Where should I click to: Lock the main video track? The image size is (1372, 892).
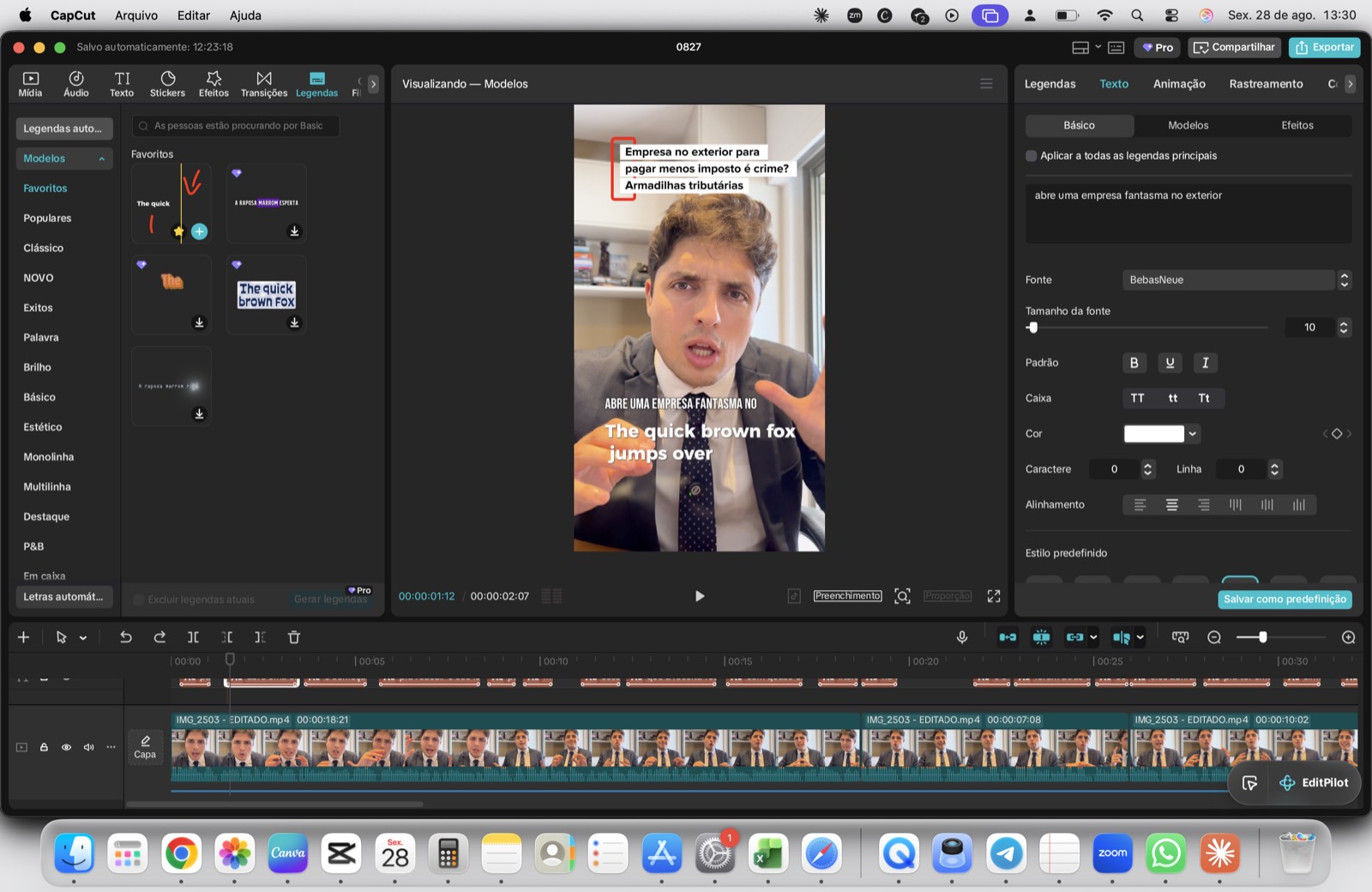coord(44,747)
